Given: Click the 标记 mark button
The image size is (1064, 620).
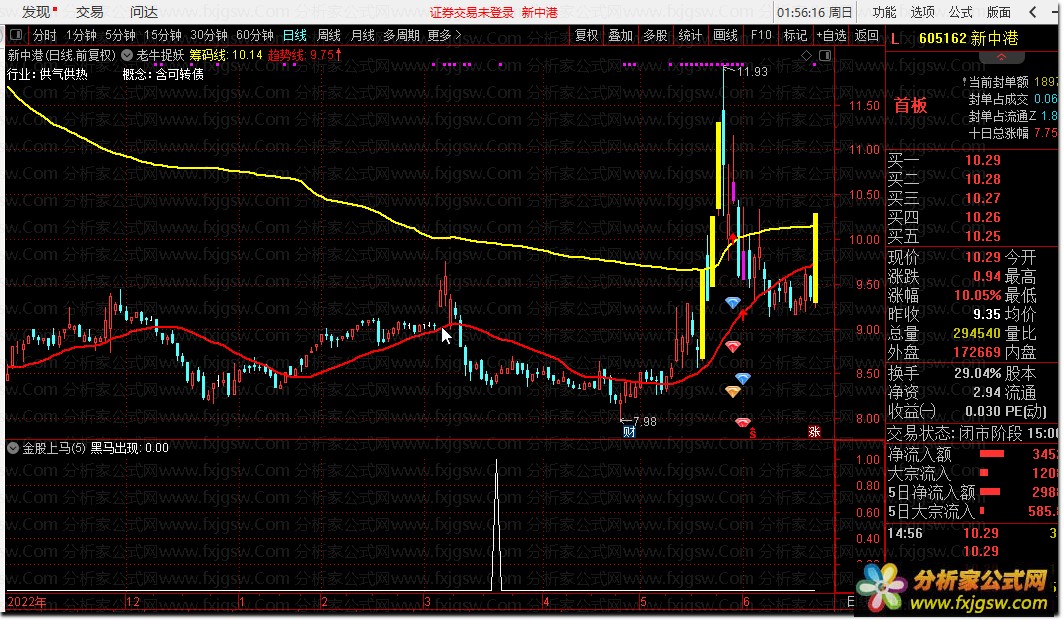Looking at the screenshot, I should tap(795, 35).
